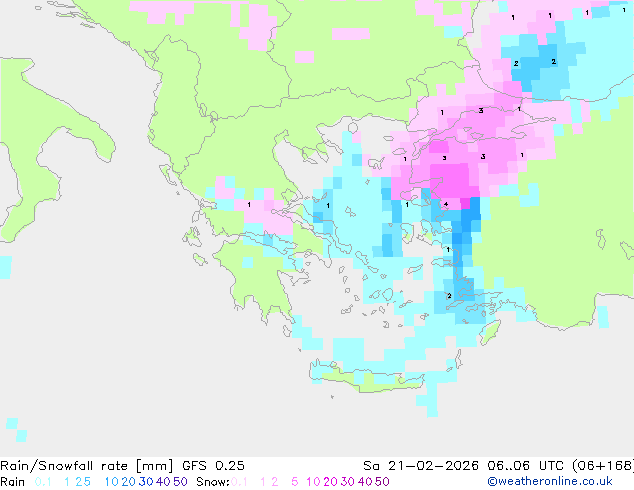Select the Snow legend value 20

330,482
